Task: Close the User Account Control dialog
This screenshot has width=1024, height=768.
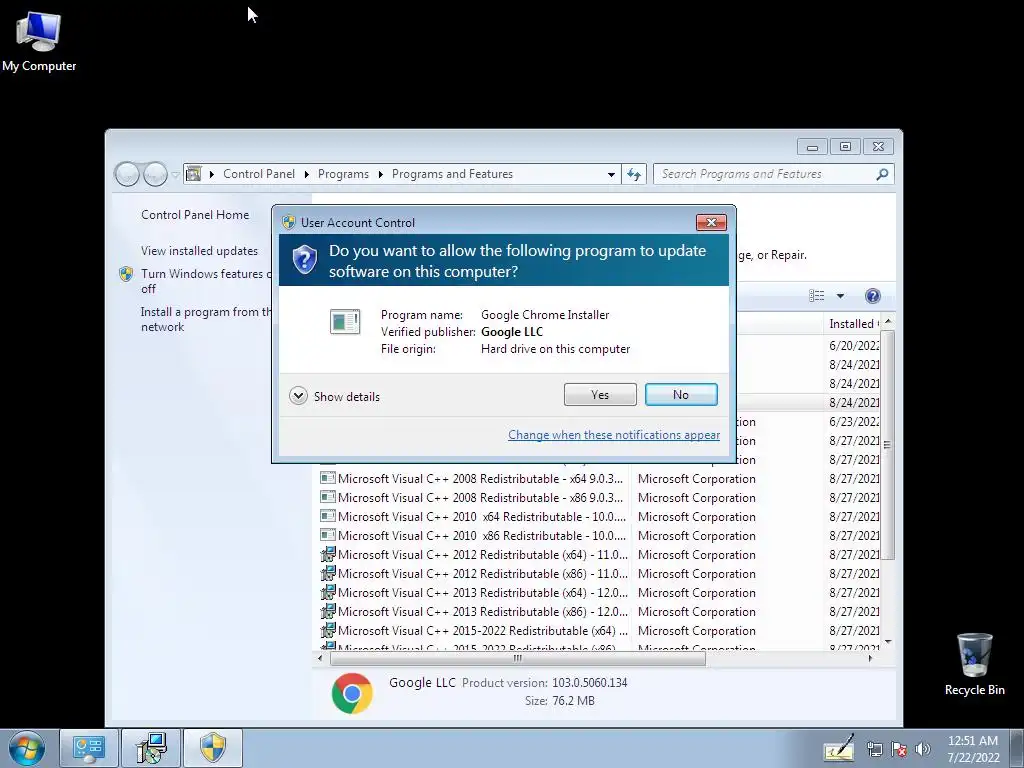Action: (x=711, y=223)
